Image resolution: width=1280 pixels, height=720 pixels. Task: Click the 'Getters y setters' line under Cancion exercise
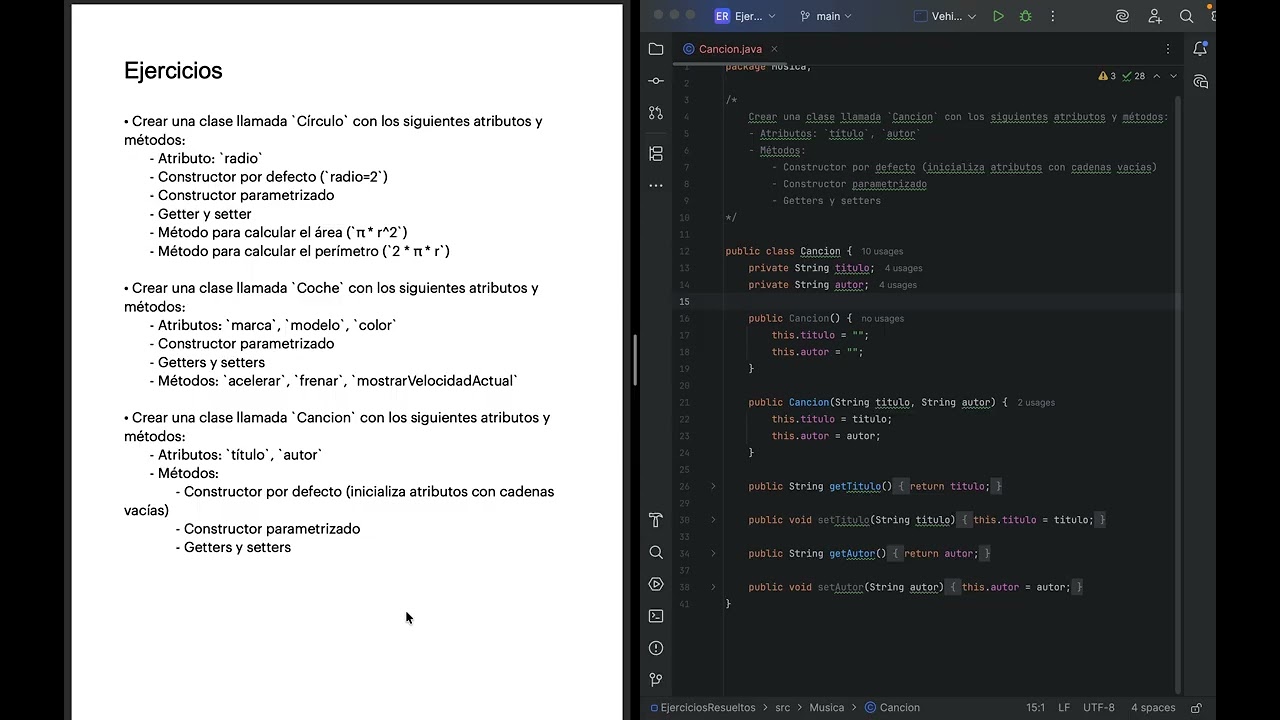238,547
